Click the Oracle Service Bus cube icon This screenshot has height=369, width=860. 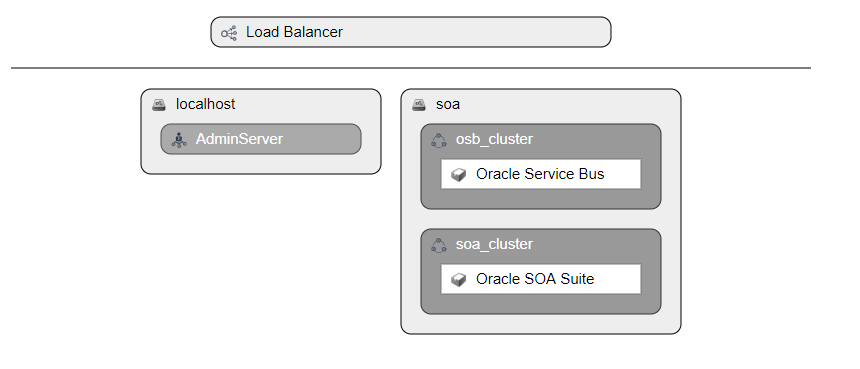(x=459, y=174)
